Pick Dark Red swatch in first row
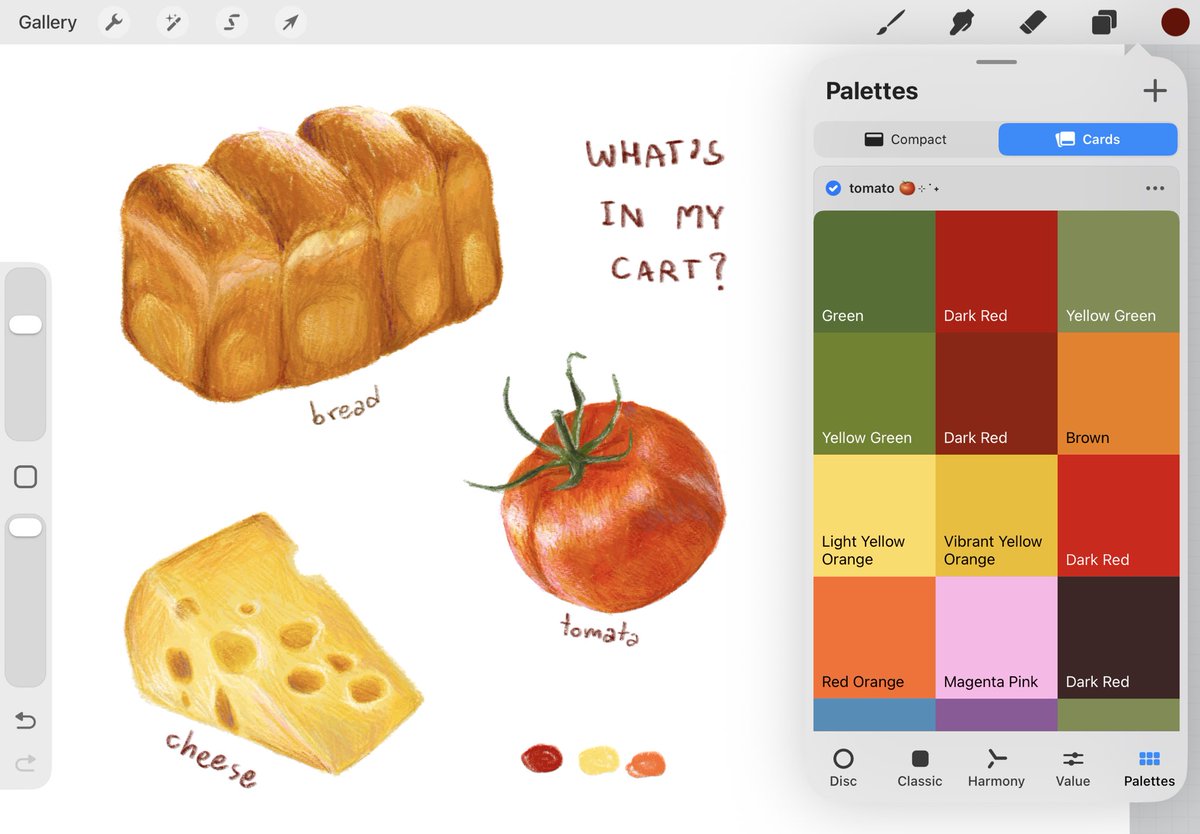 [x=996, y=271]
